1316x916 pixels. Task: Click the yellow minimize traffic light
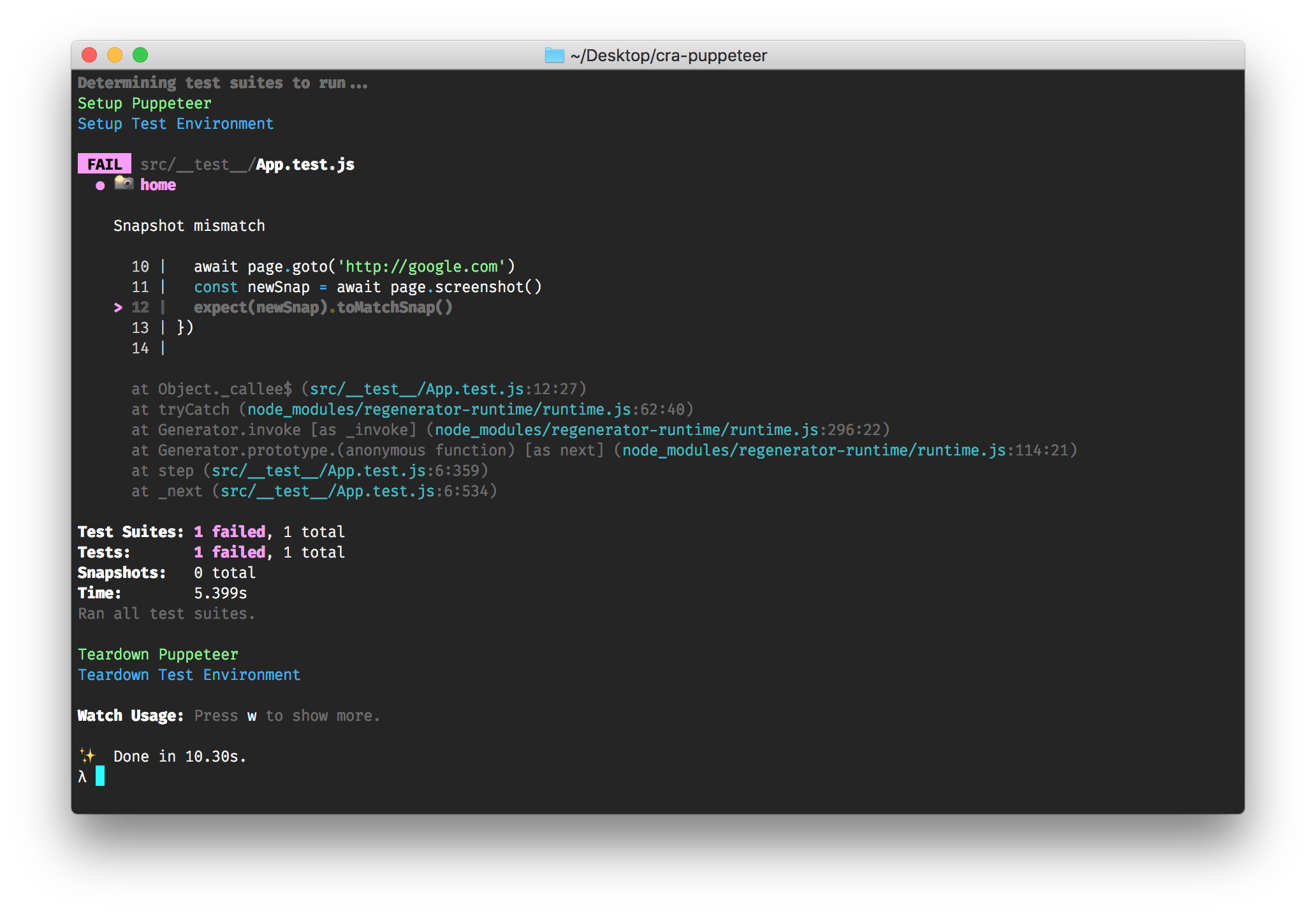click(x=114, y=55)
